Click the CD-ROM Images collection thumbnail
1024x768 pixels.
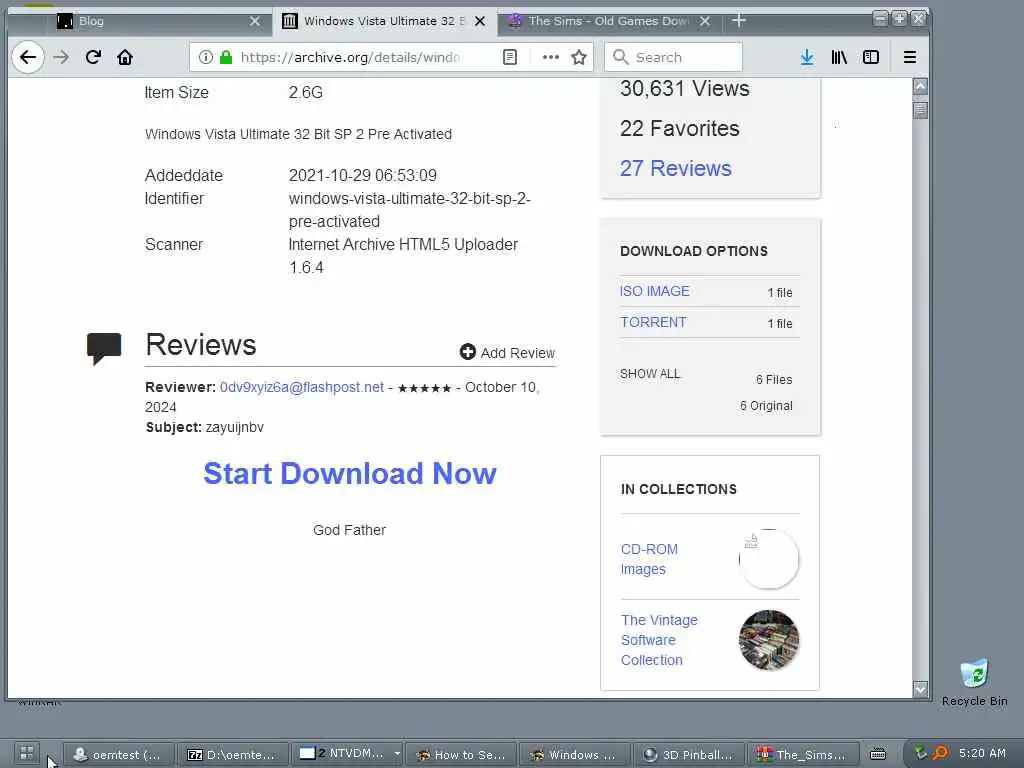(769, 559)
